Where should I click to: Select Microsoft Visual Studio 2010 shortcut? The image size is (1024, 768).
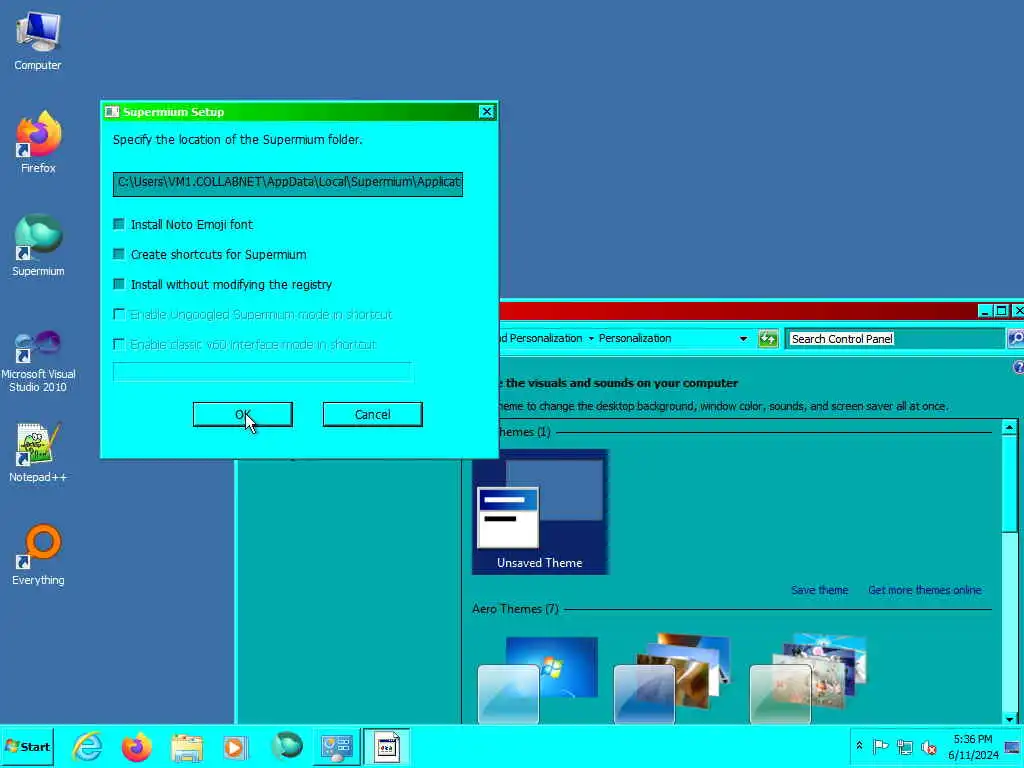point(38,361)
